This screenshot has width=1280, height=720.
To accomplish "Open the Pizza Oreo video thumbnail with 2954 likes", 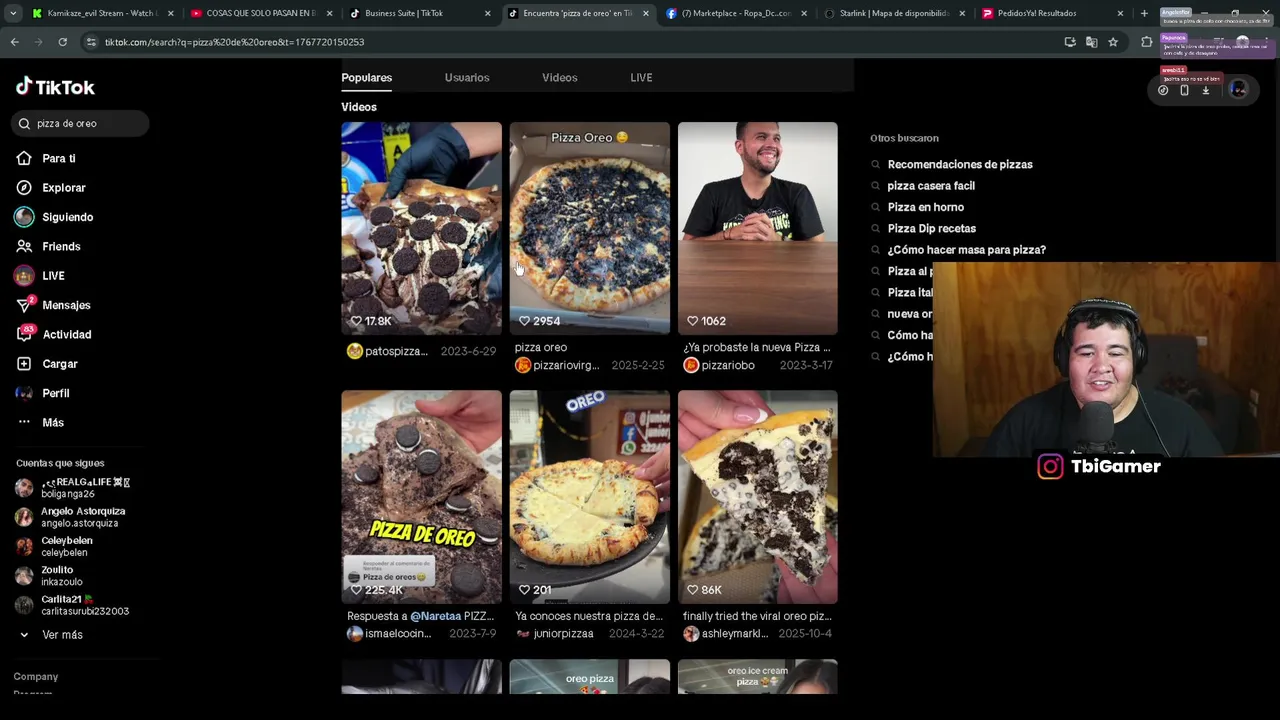I will tap(589, 228).
